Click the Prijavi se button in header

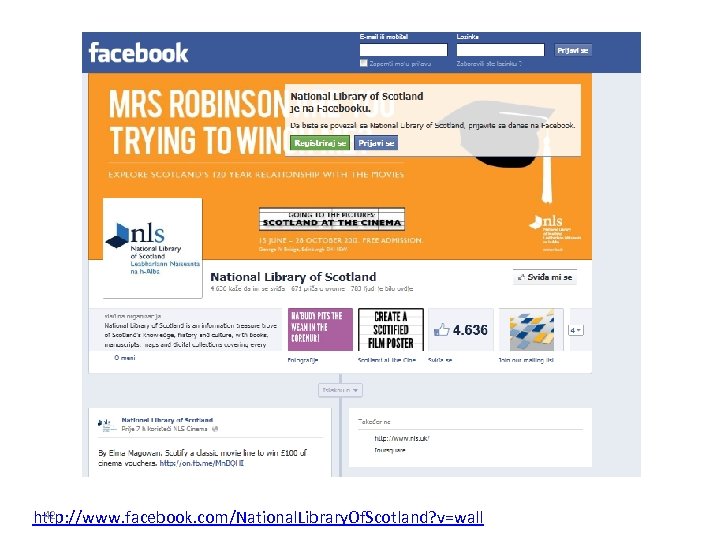[573, 51]
